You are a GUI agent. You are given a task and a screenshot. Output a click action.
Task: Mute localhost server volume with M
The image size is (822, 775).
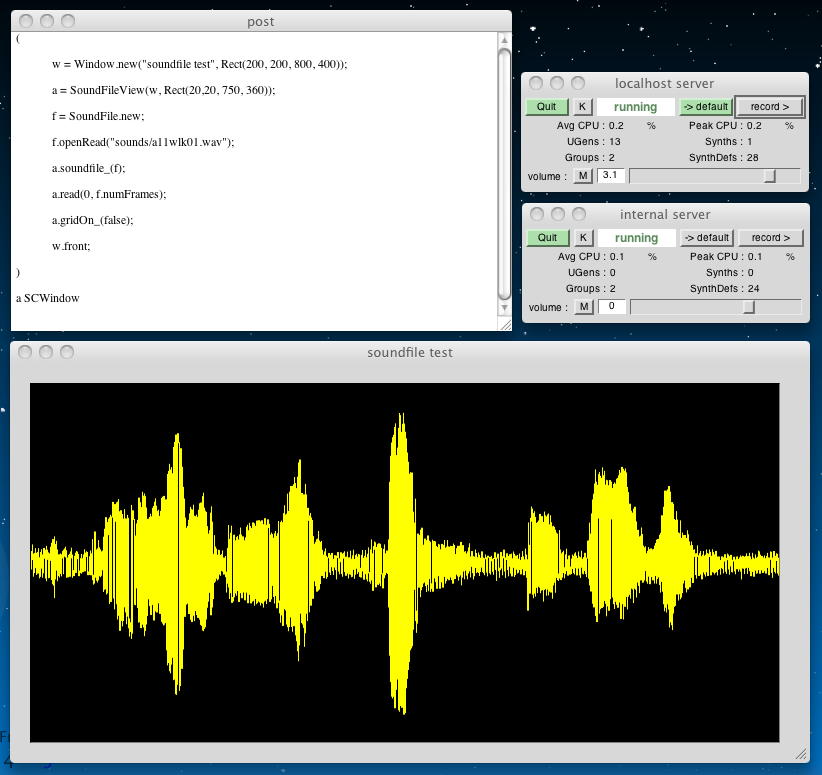click(x=582, y=176)
